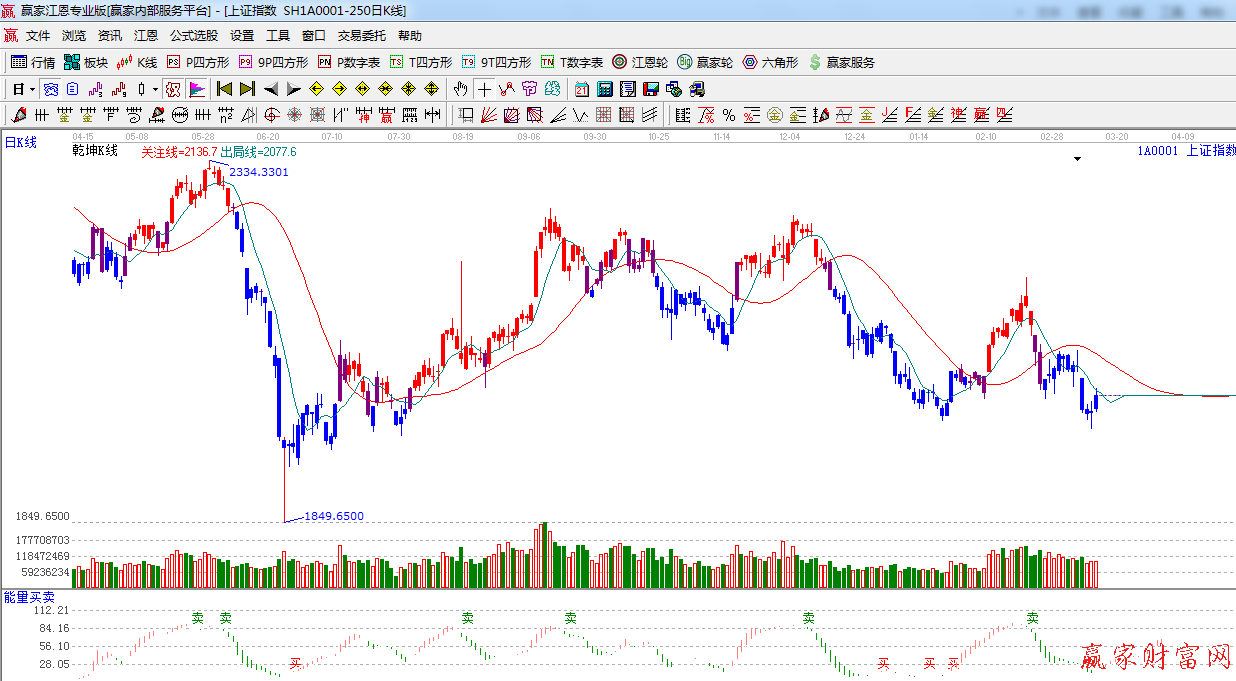Jump to first bar with skip-start arrow

coord(225,89)
